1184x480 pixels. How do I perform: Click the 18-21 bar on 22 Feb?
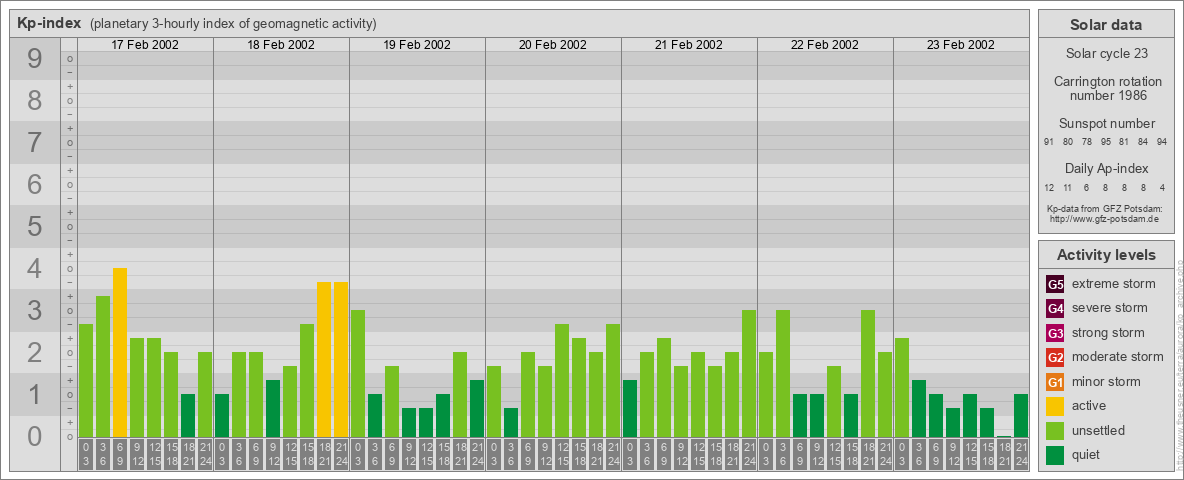tap(868, 374)
